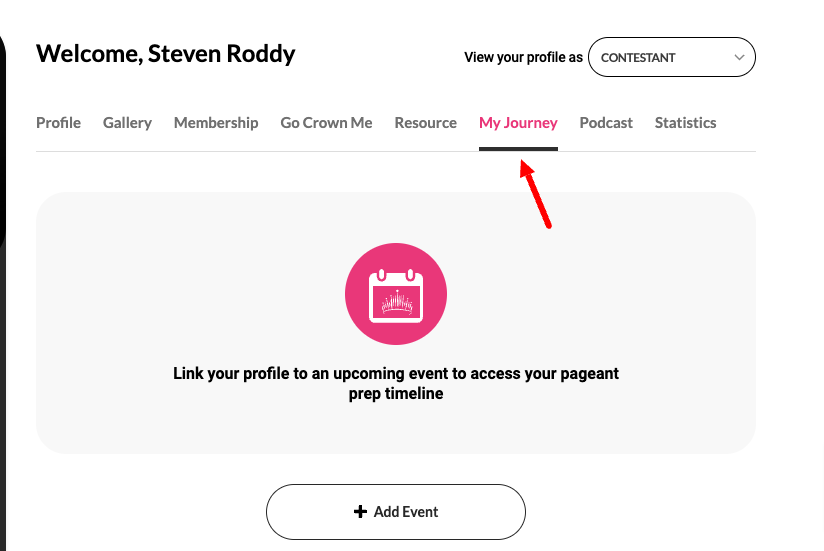Screen dimensions: 824x551
Task: Click the plus icon on Add Event
Action: [x=360, y=512]
